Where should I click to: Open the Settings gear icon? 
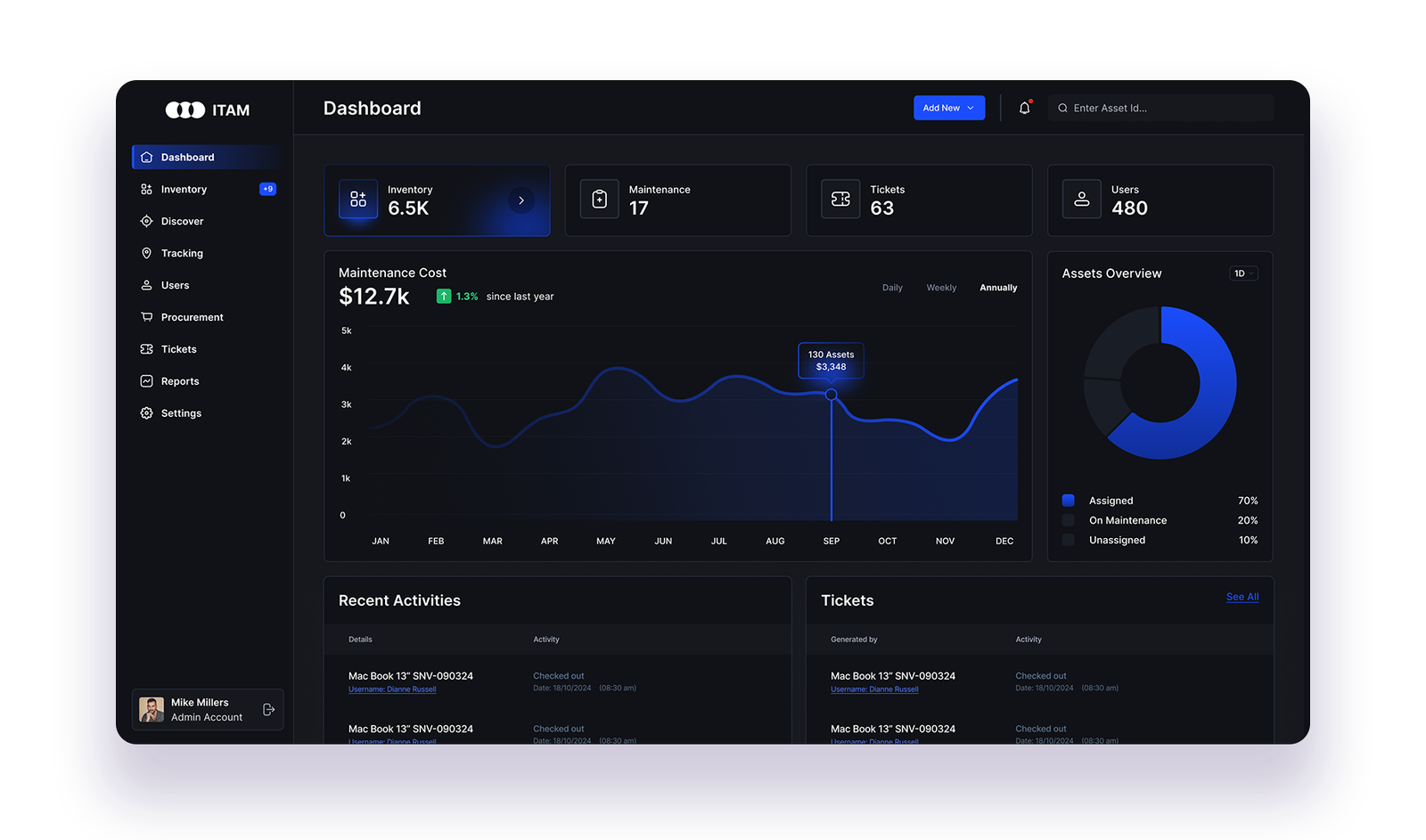[147, 413]
